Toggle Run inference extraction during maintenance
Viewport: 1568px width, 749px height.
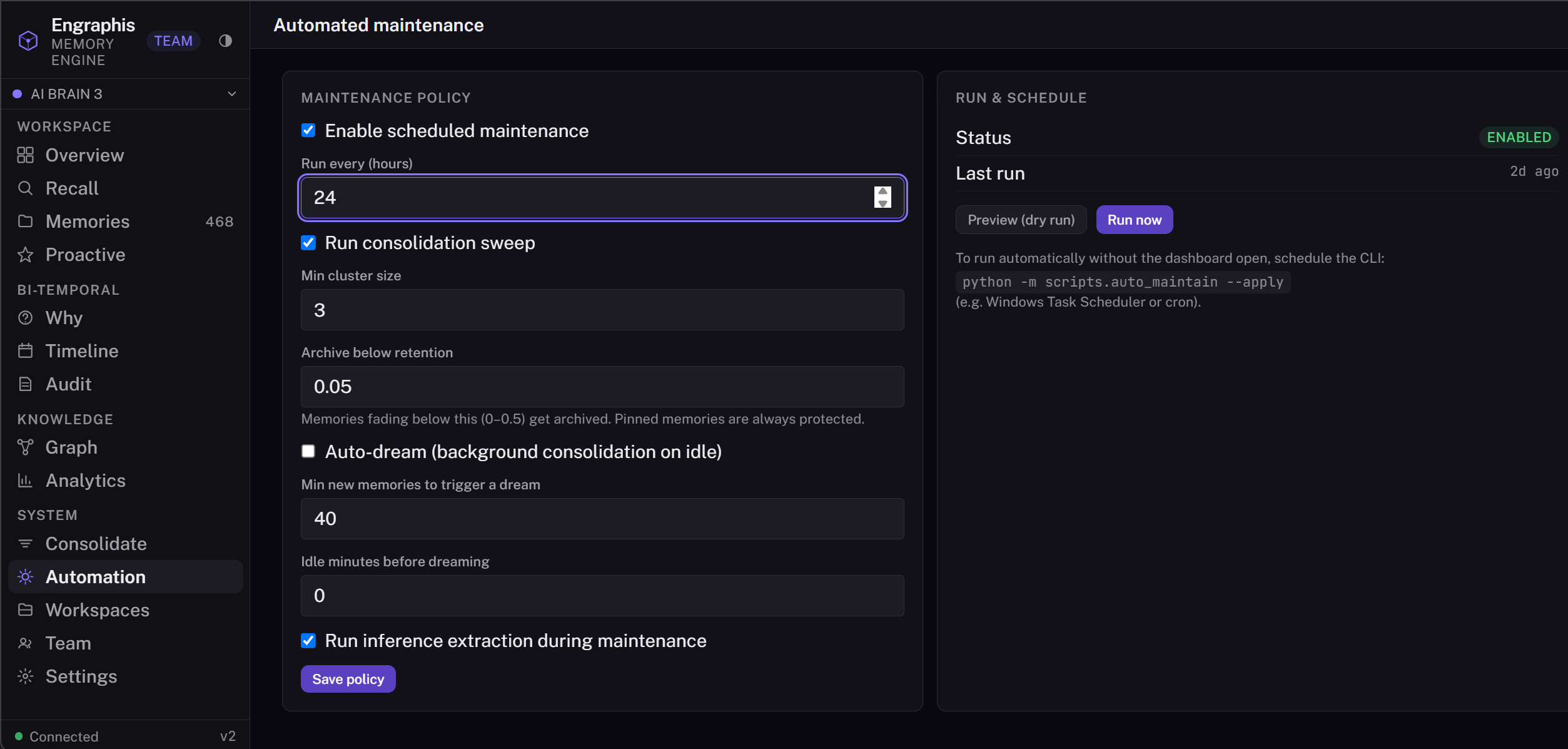(308, 641)
